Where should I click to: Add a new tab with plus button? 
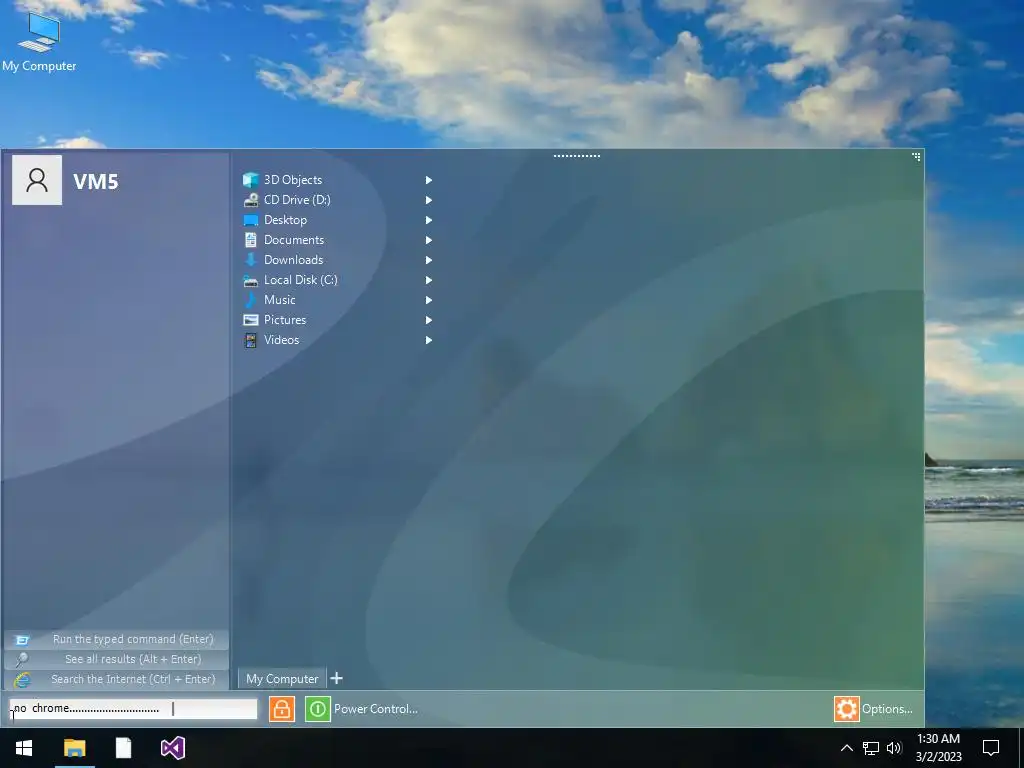(x=336, y=679)
